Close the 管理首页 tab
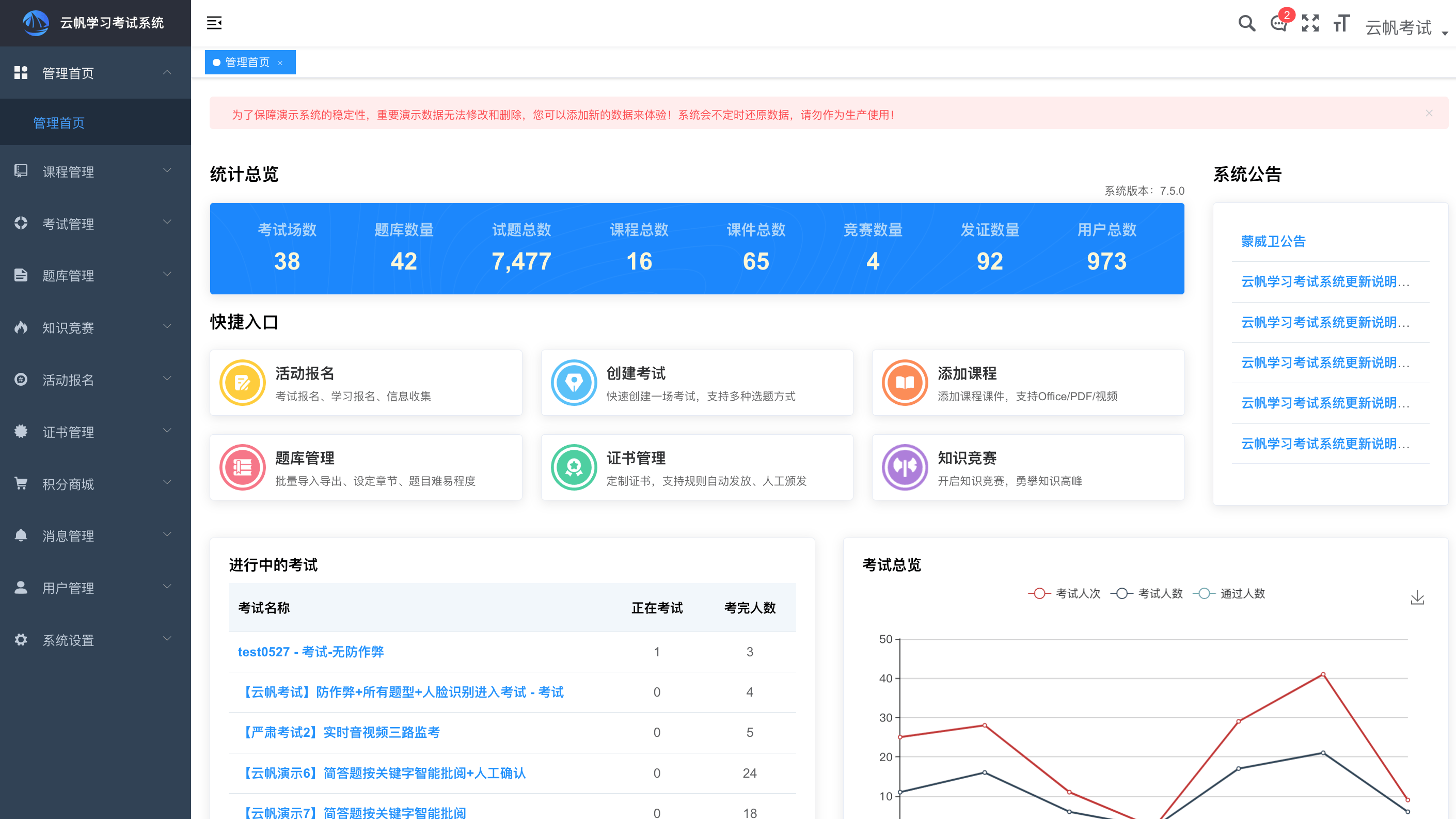 click(280, 62)
